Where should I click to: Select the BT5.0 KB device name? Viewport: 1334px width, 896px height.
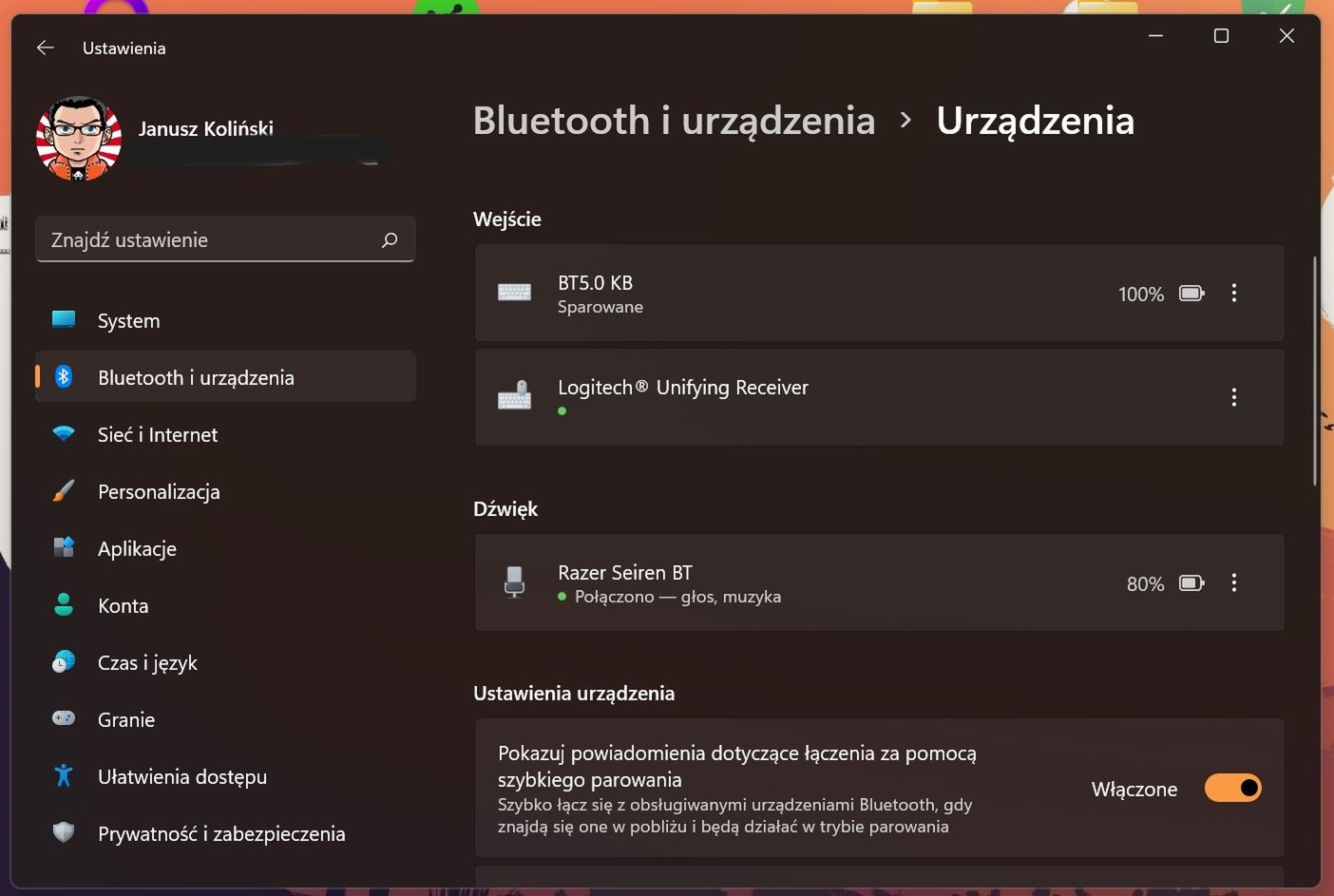595,283
